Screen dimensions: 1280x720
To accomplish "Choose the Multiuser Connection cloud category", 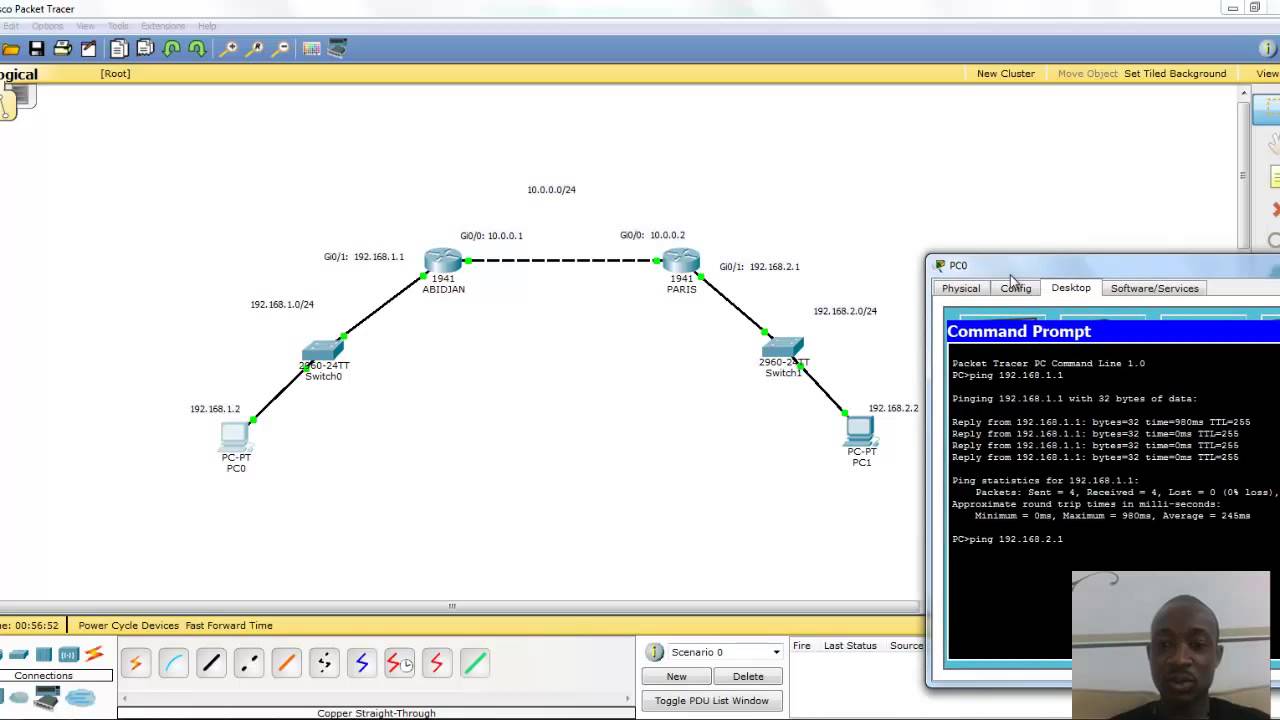I will coord(80,698).
